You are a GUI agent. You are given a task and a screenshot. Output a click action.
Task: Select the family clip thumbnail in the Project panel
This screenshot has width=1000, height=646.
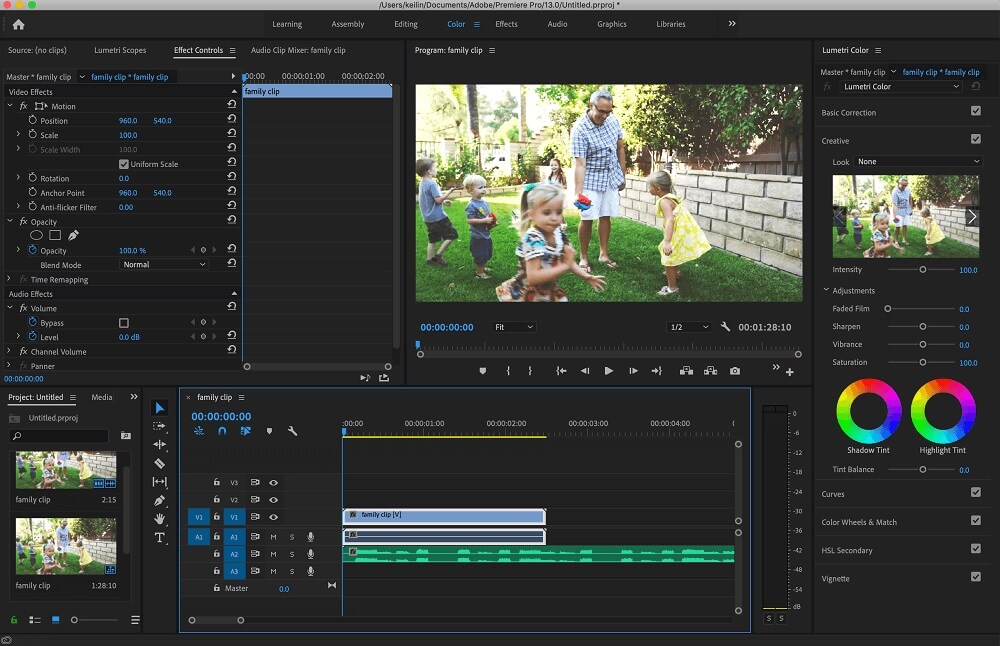coord(66,470)
